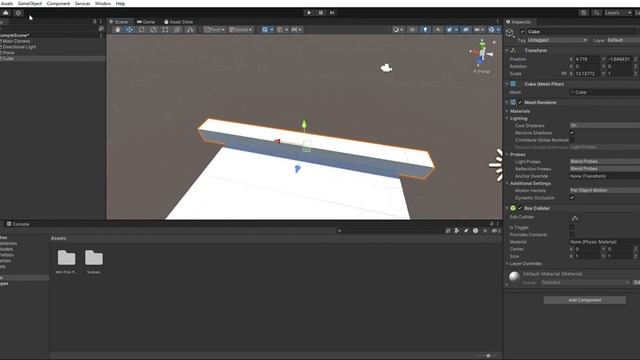Click the Edit Collider button icon
Screen dimensions: 640x360
click(x=575, y=218)
